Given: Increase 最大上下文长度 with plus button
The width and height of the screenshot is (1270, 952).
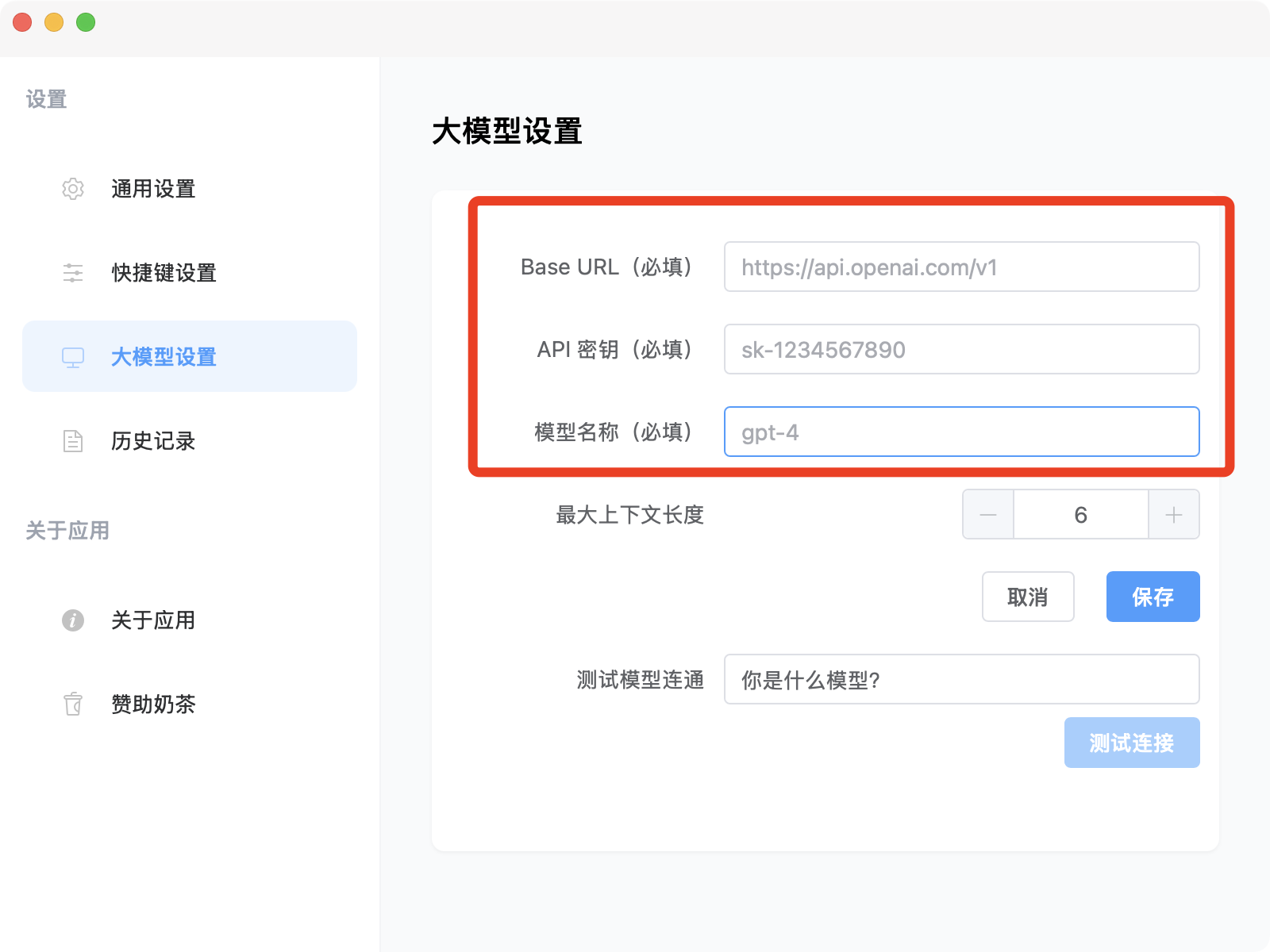Looking at the screenshot, I should pyautogui.click(x=1174, y=514).
